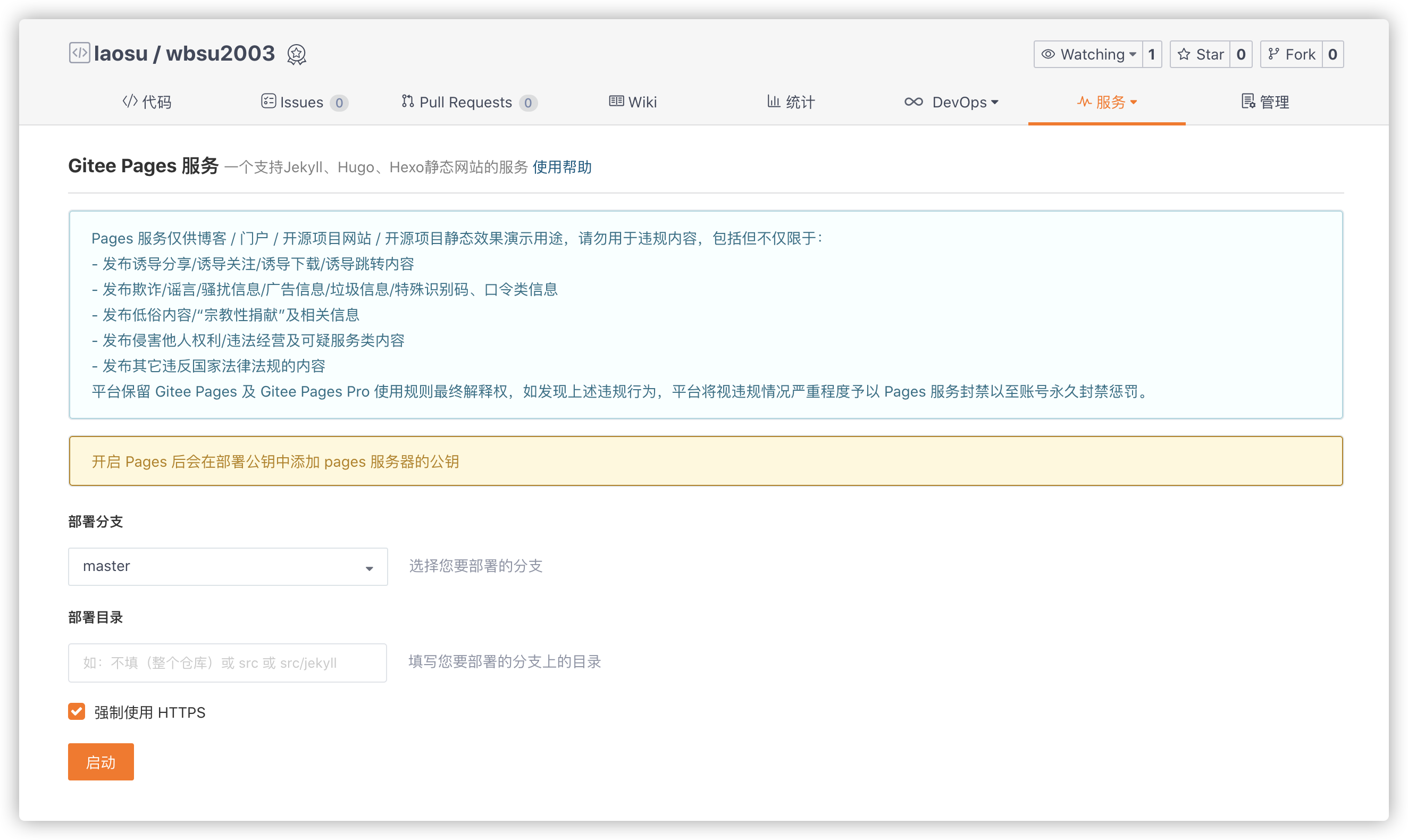Image resolution: width=1408 pixels, height=840 pixels.
Task: Open the Watching dropdown arrow
Action: coord(1132,54)
